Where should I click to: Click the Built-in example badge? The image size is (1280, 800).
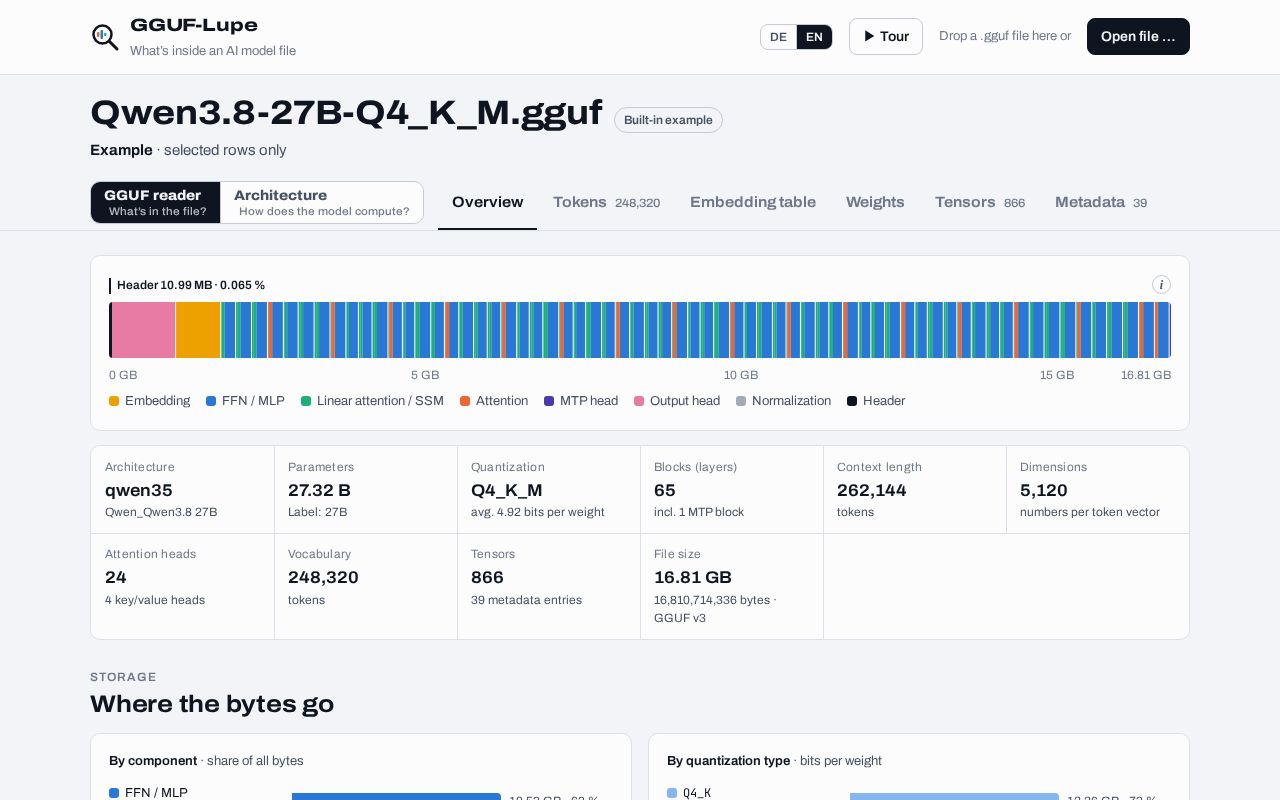668,120
